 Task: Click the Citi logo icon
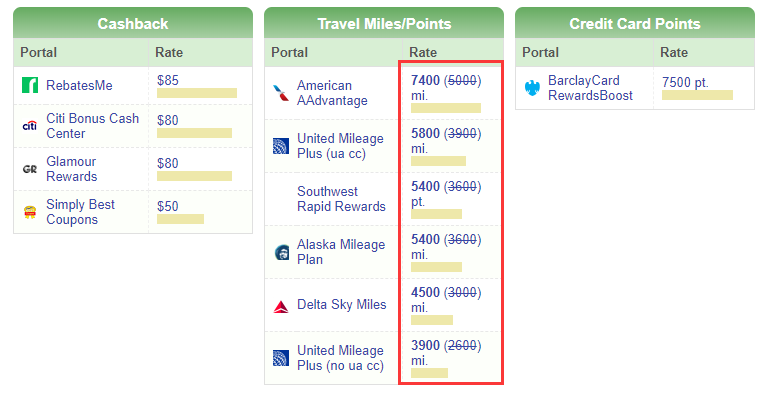tap(30, 126)
